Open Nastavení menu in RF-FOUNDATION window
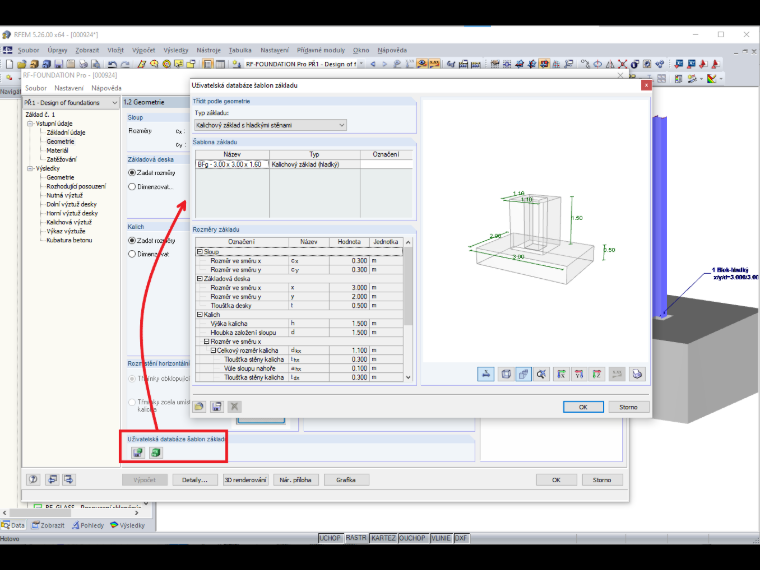The height and width of the screenshot is (570, 760). pyautogui.click(x=69, y=88)
